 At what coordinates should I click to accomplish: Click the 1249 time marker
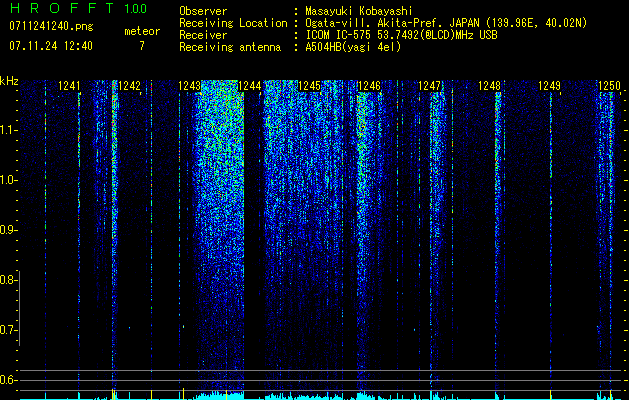click(549, 86)
